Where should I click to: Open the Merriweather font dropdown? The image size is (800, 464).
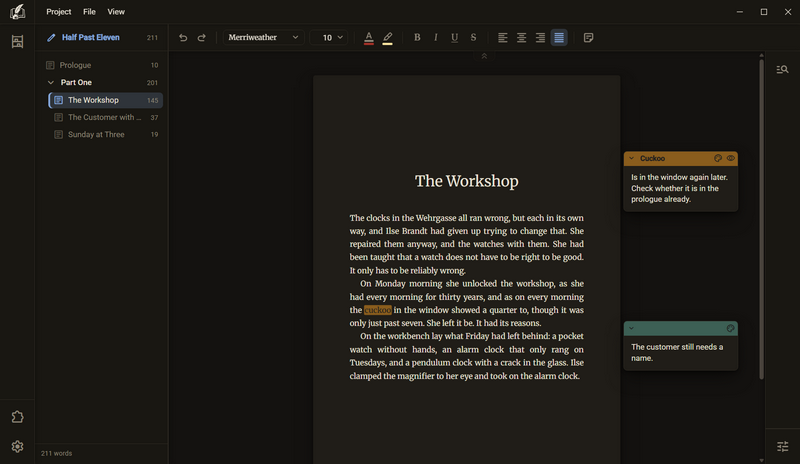click(x=263, y=37)
